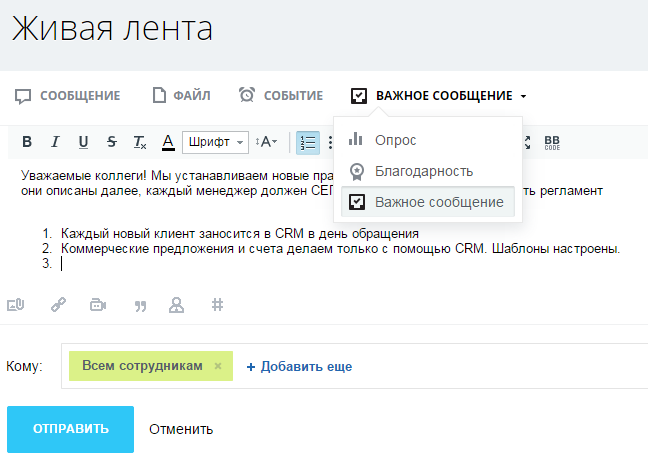This screenshot has width=648, height=465.
Task: Toggle the numbered list button
Action: click(x=308, y=143)
